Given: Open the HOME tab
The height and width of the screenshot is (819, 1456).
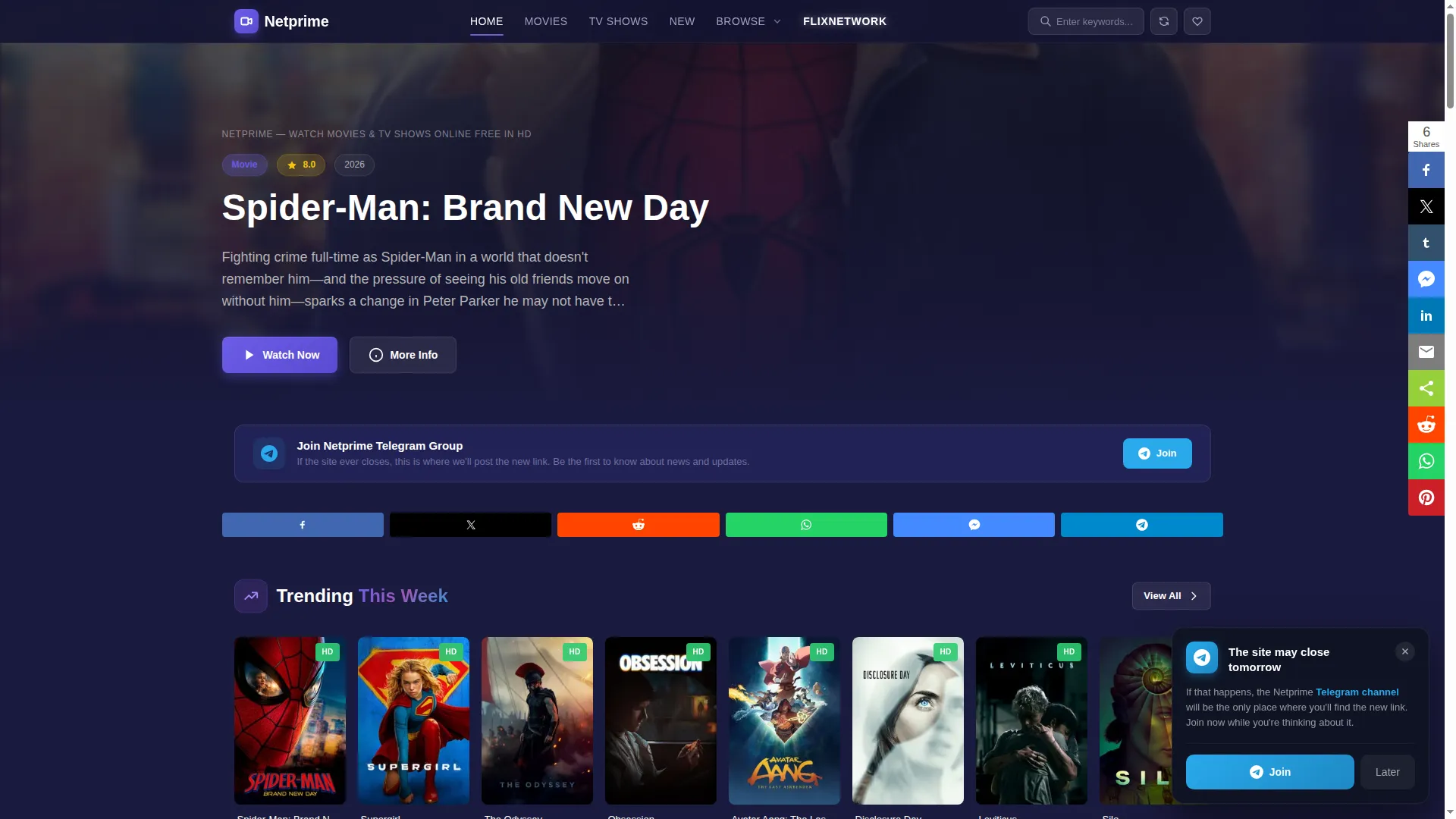Looking at the screenshot, I should pos(486,21).
